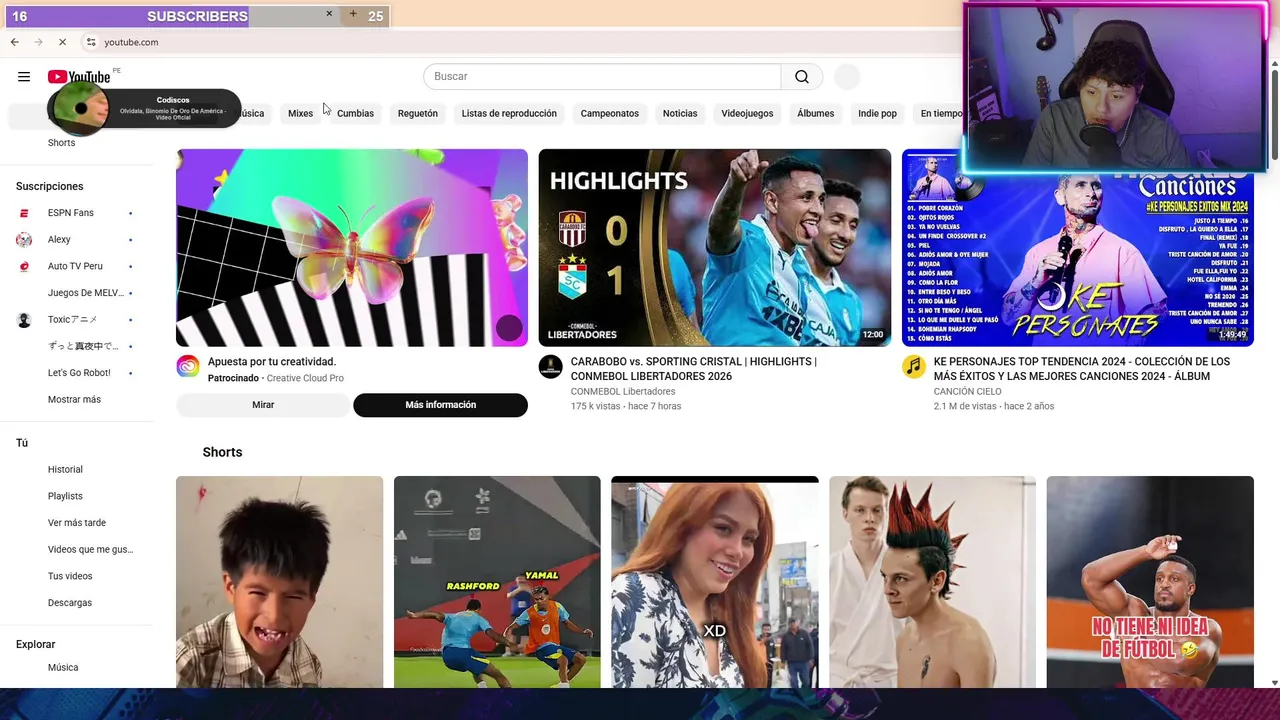
Task: Play KE Personajes Exitos Mix thumbnail
Action: pos(1078,248)
